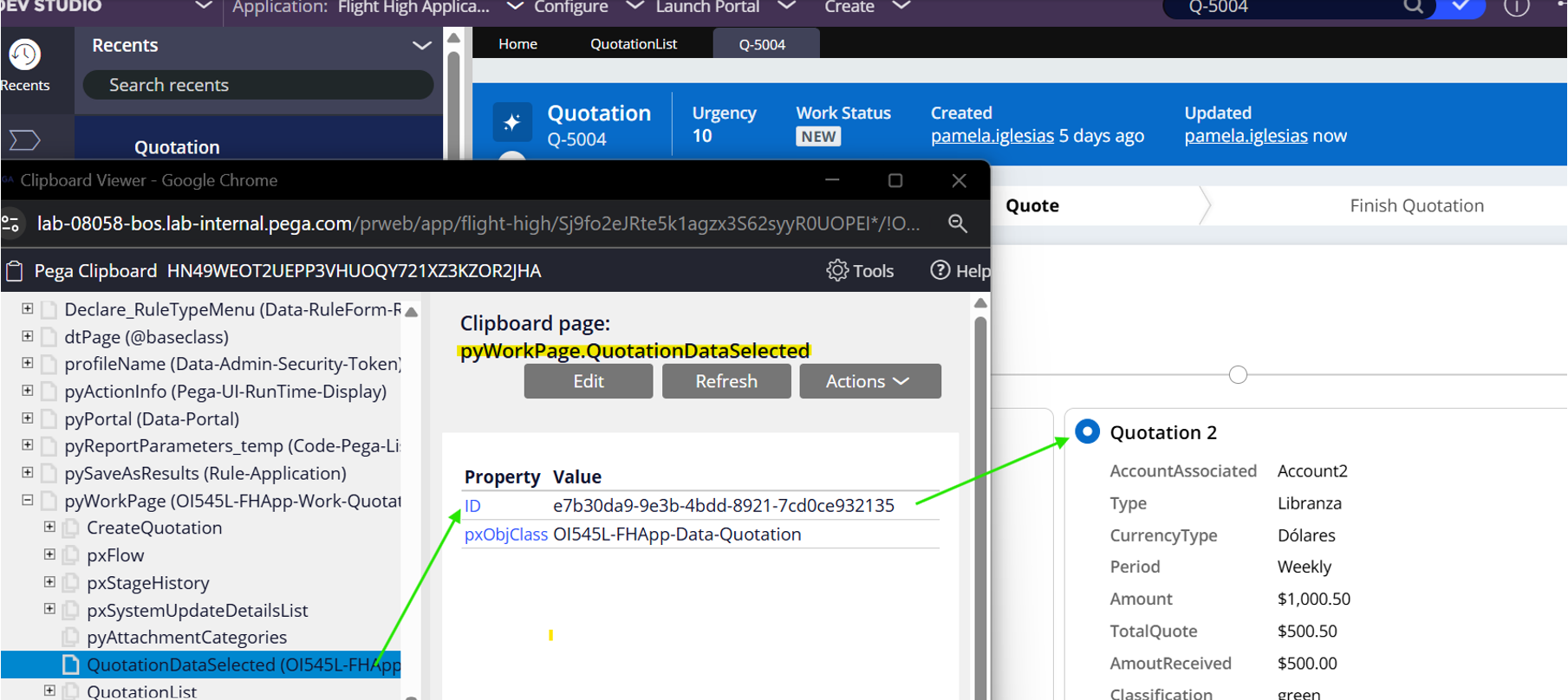Click the tag-shaped icon below Recents
Screen dimensions: 1568x700
24,139
